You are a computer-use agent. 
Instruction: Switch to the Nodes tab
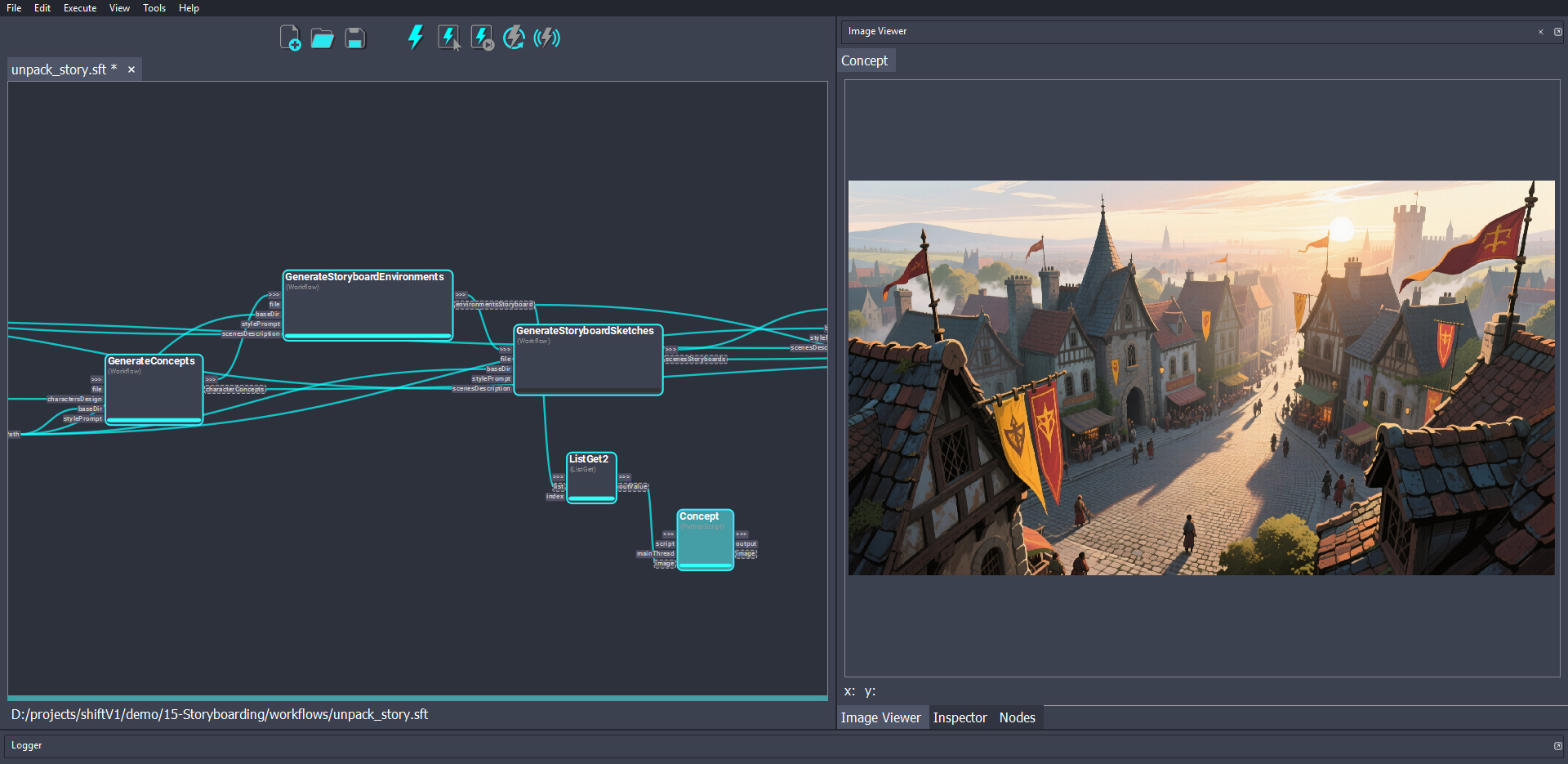[x=1017, y=717]
